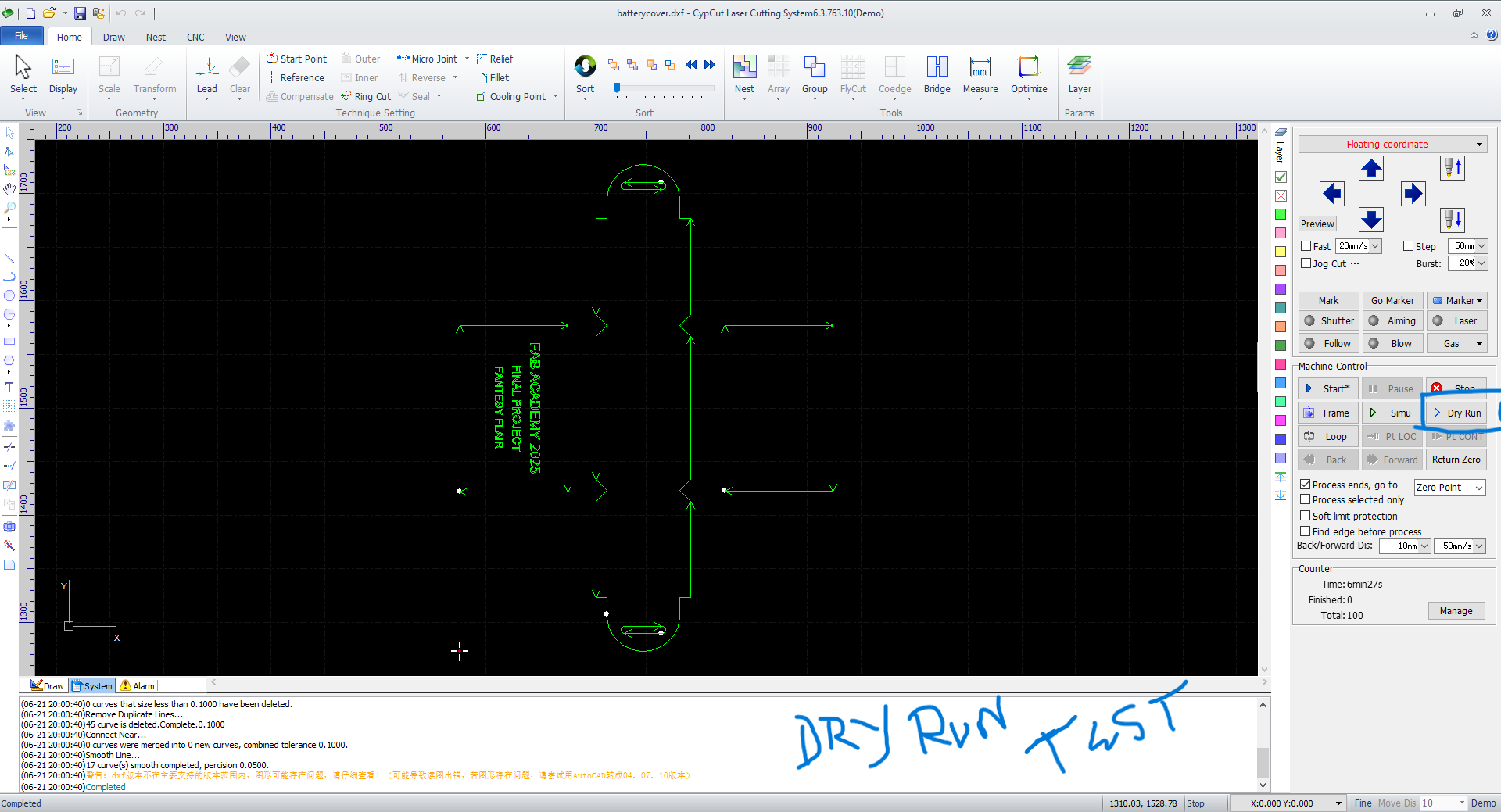Viewport: 1501px width, 812px height.
Task: Click the Preview button
Action: 1317,224
